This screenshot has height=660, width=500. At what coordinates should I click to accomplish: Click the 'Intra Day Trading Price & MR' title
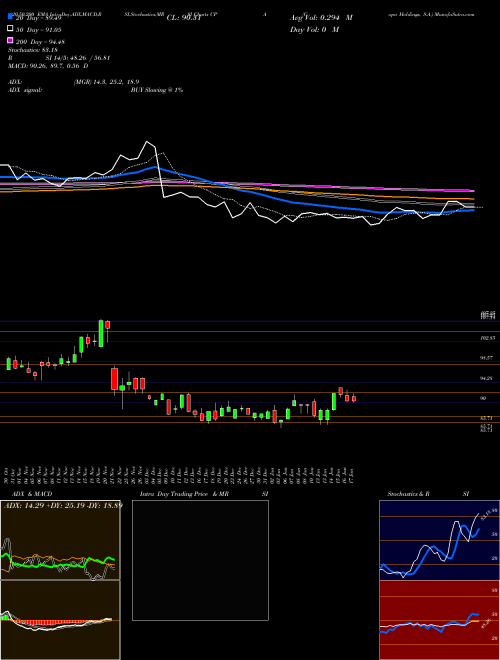[x=184, y=494]
